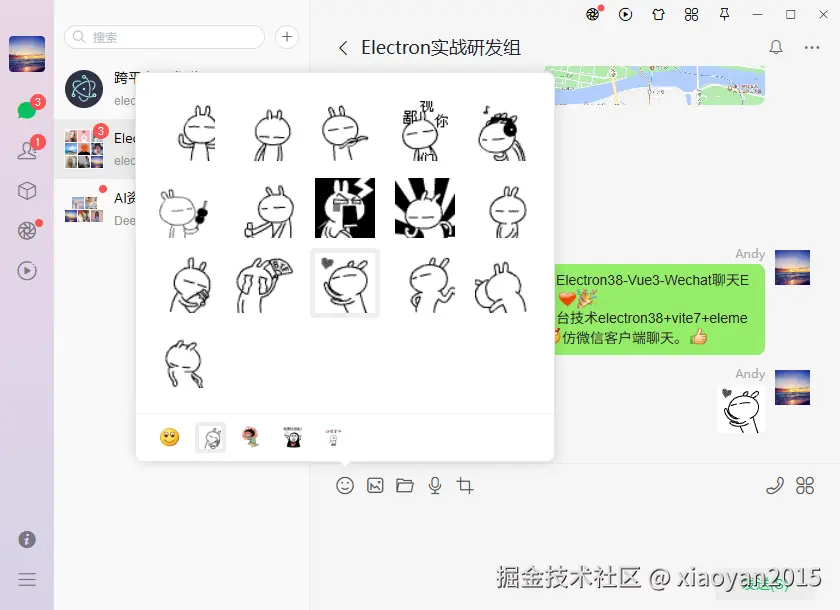Click the user profile avatar in sidebar
Viewport: 840px width, 610px height.
[x=27, y=54]
